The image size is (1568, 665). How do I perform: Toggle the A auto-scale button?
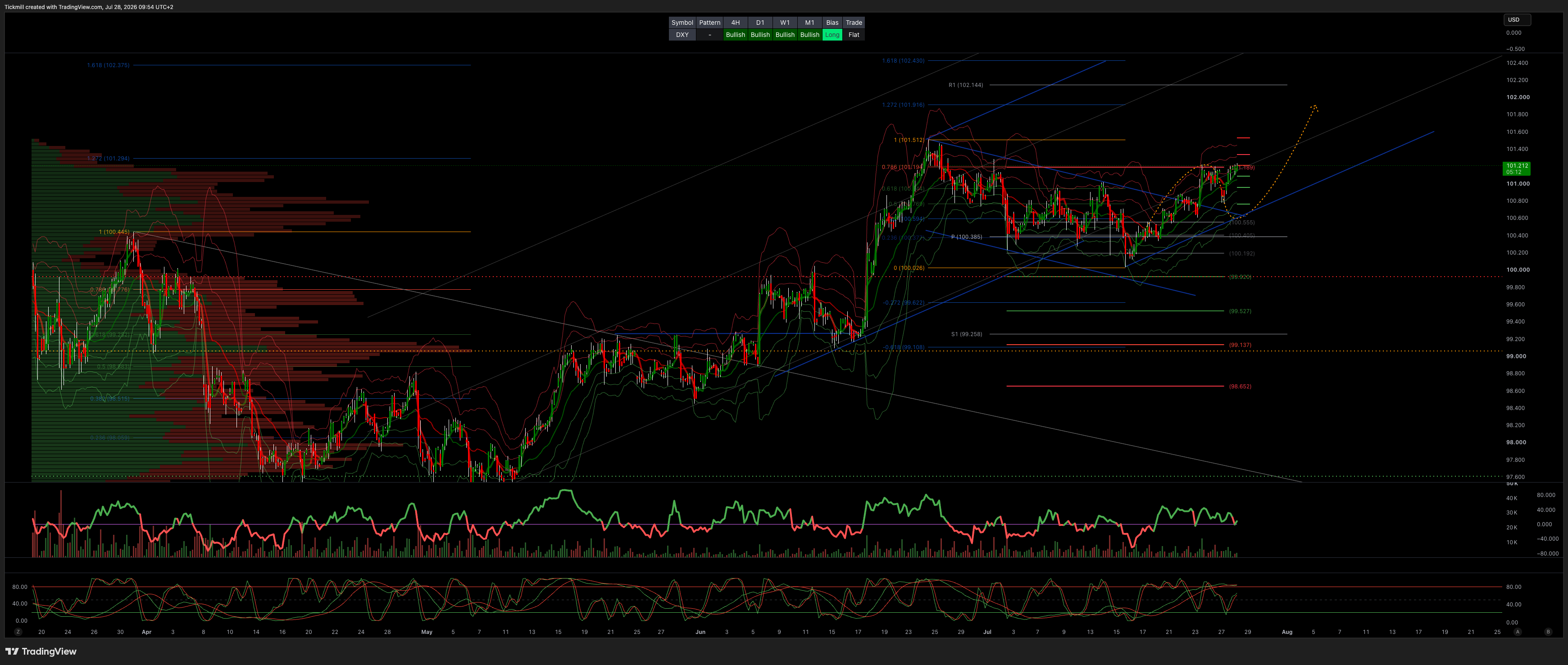[x=1518, y=632]
